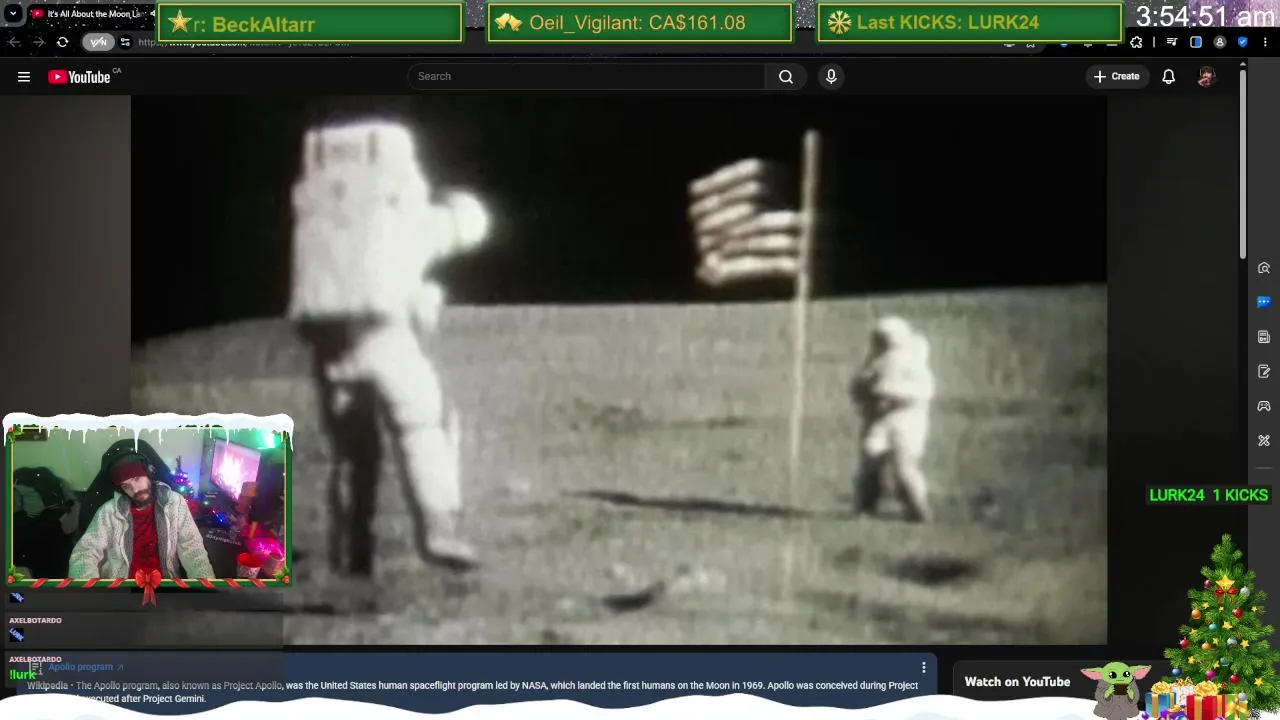Click the 'Oeil_Vigilant: CA$161.08' banner
Screen dimensions: 1280x720
pyautogui.click(x=640, y=22)
